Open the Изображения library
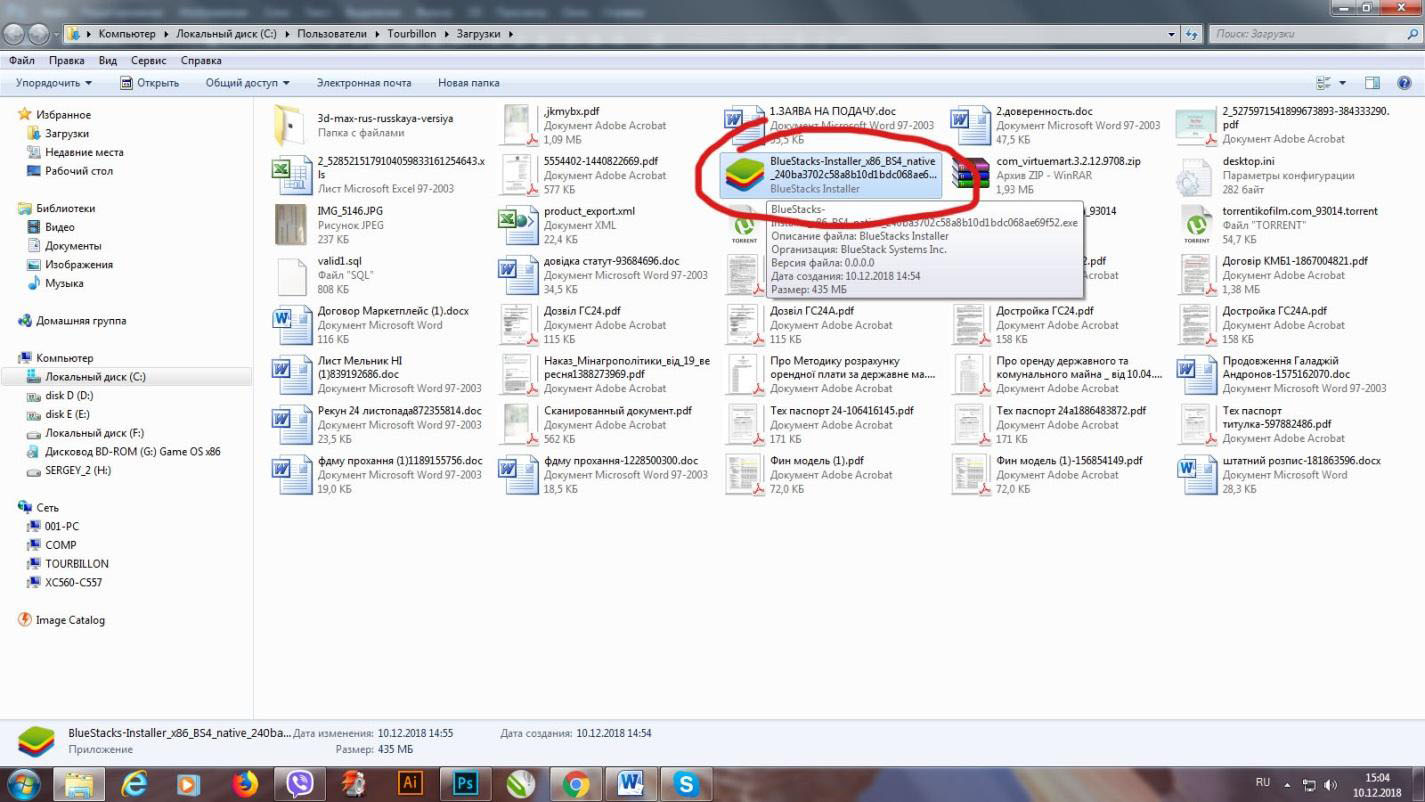This screenshot has height=802, width=1425. pos(79,265)
